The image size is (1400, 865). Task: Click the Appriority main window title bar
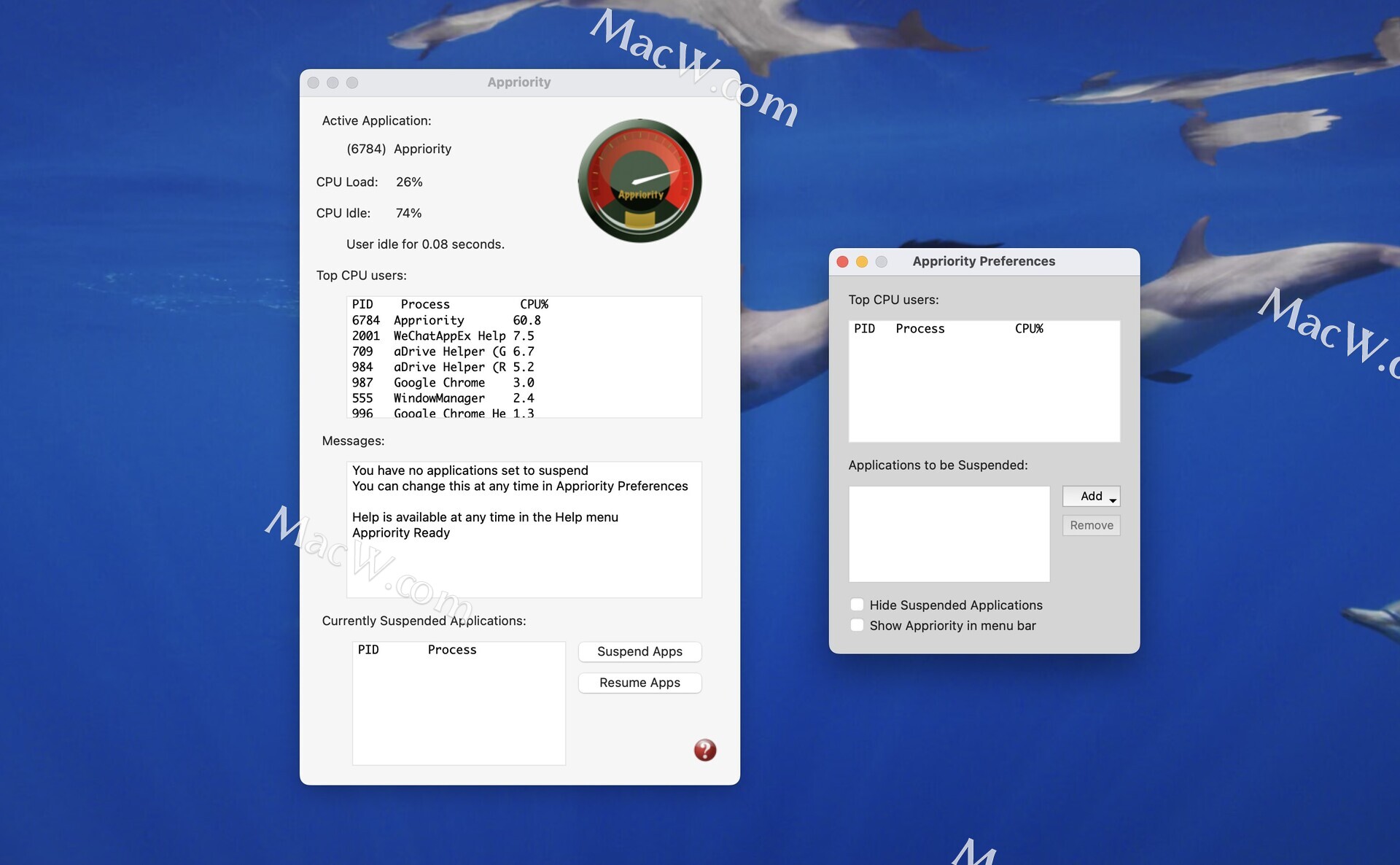[x=519, y=82]
